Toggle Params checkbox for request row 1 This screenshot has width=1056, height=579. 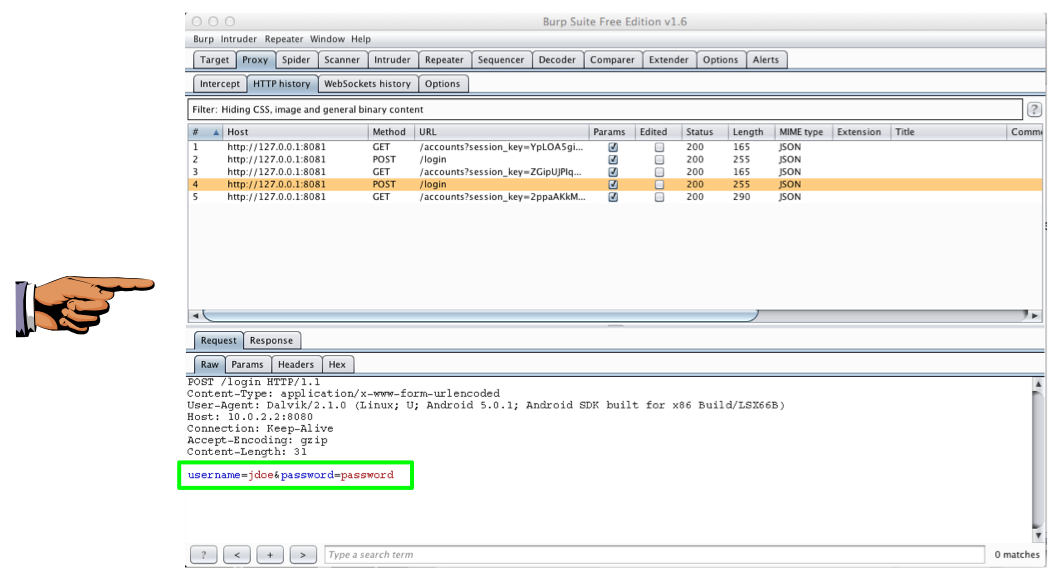tap(613, 147)
